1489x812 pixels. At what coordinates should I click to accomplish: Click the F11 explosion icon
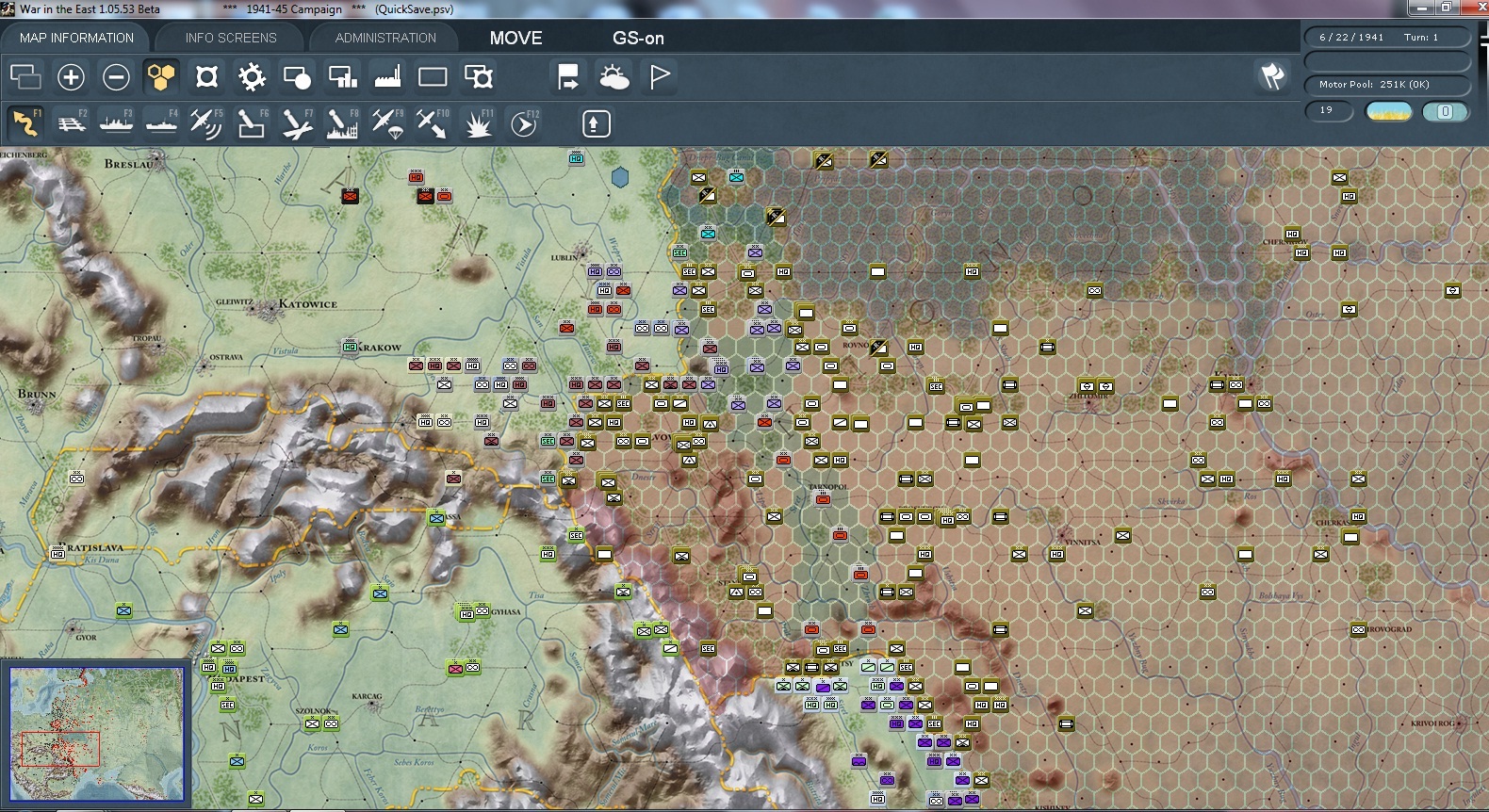(x=478, y=123)
